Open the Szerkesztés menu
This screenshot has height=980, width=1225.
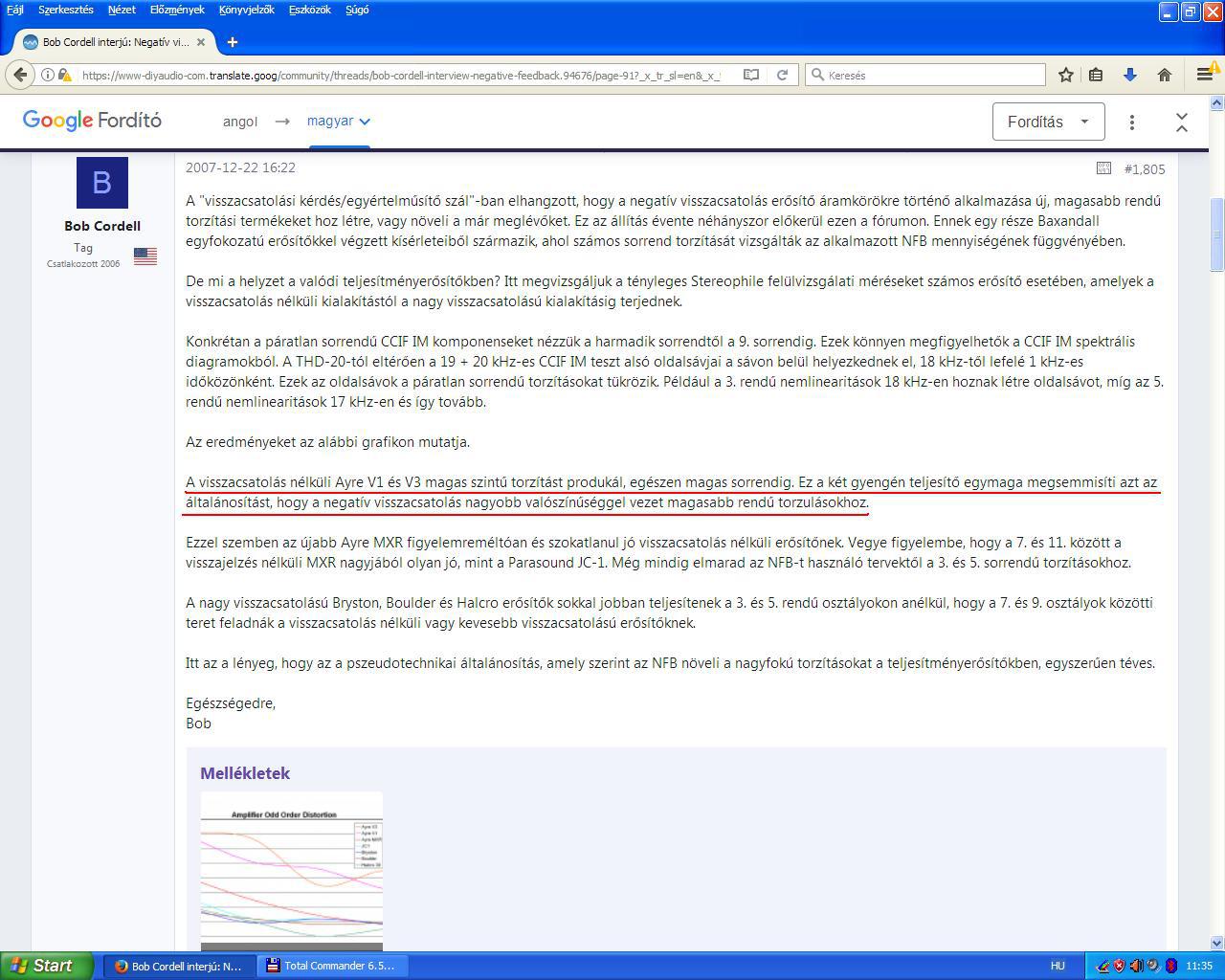[66, 10]
